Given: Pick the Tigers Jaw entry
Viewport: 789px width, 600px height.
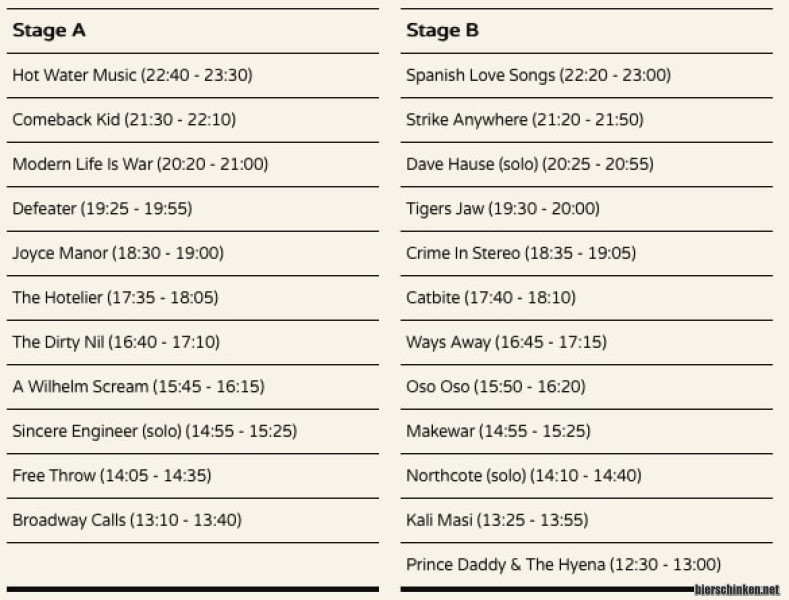Looking at the screenshot, I should 502,209.
